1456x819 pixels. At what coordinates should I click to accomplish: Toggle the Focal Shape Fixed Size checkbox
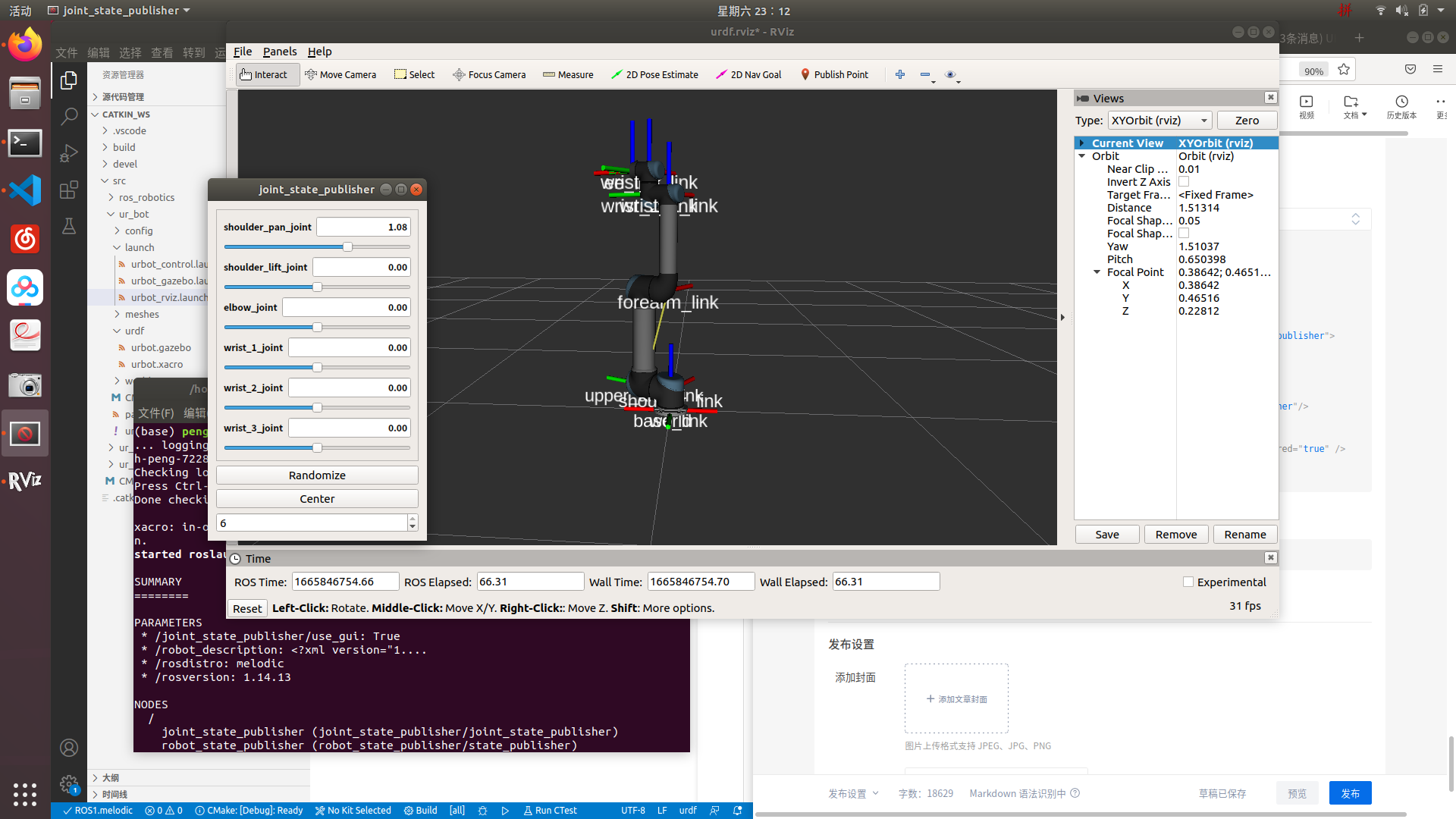pos(1184,234)
